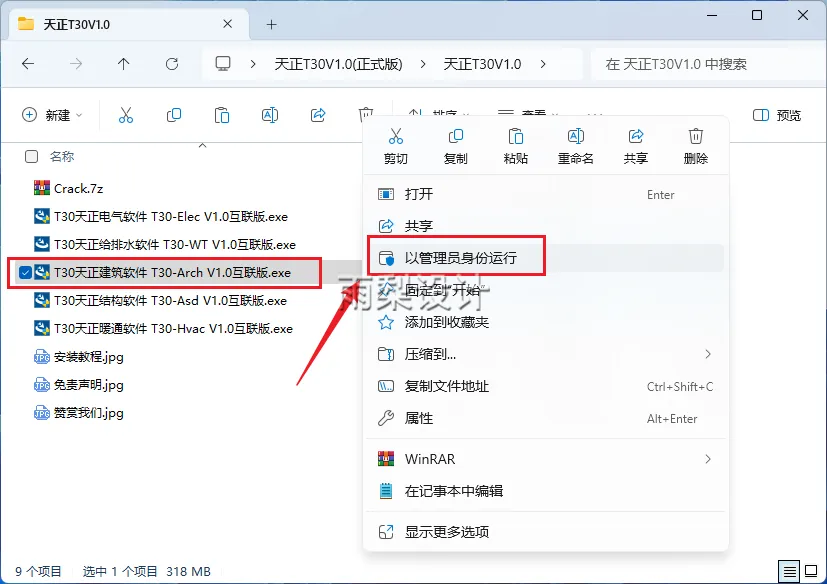Choose 以管理员身份运行
Viewport: 827px width, 584px height.
pos(545,258)
